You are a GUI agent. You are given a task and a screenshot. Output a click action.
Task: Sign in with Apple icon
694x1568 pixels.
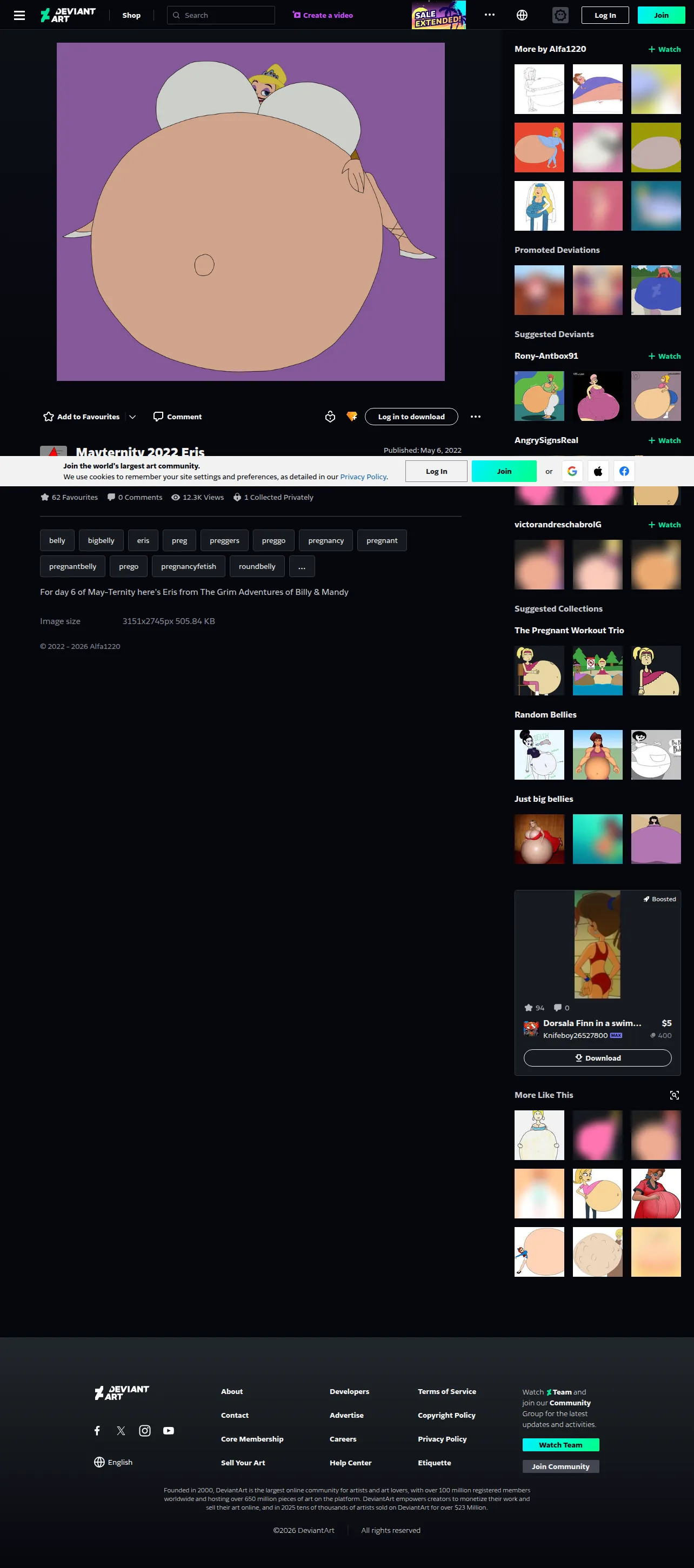598,471
